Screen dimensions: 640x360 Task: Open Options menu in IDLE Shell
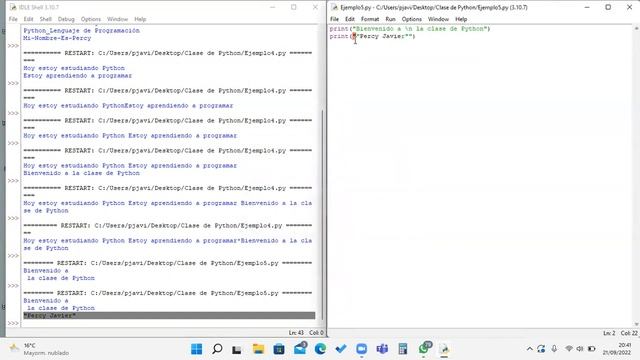[x=91, y=19]
